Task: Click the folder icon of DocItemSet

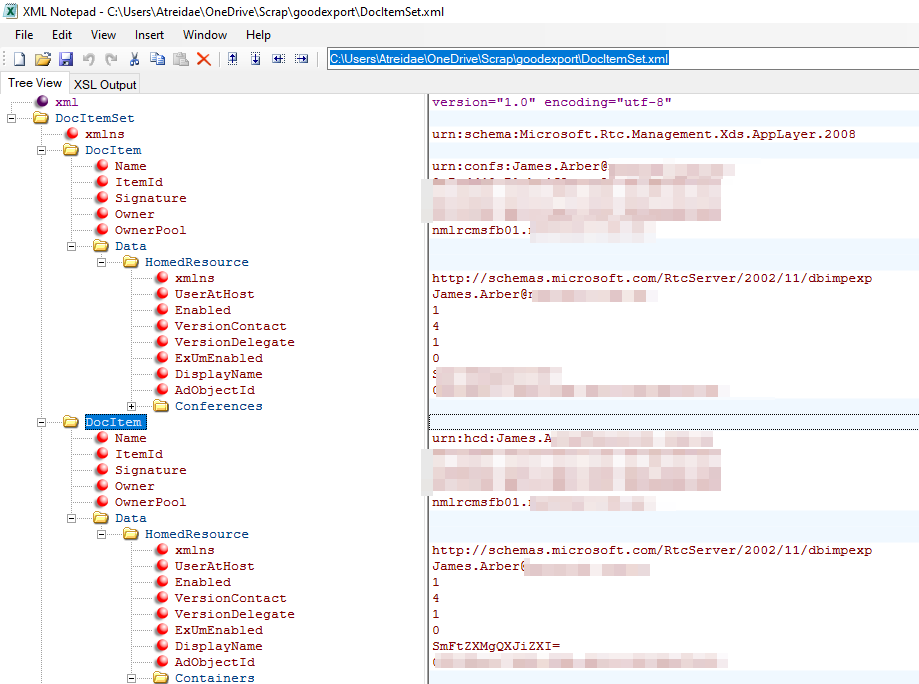Action: [x=41, y=118]
